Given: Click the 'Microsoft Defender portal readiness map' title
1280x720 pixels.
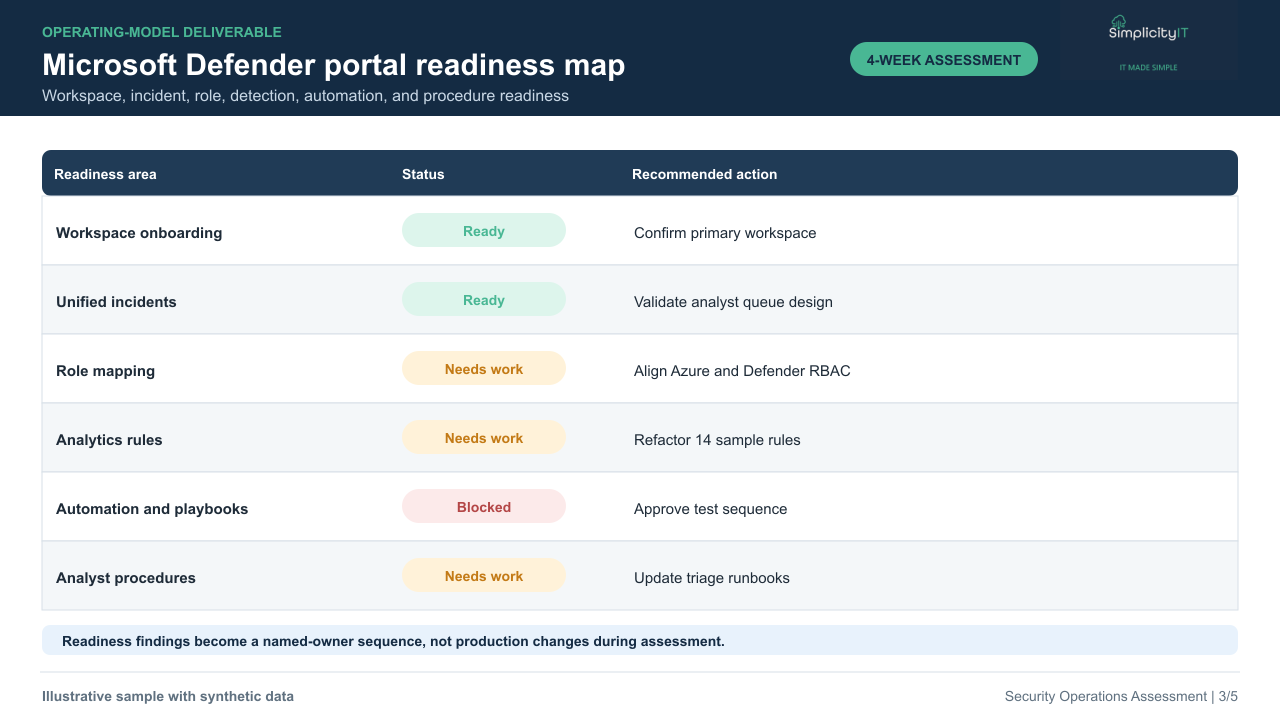Looking at the screenshot, I should click(333, 65).
